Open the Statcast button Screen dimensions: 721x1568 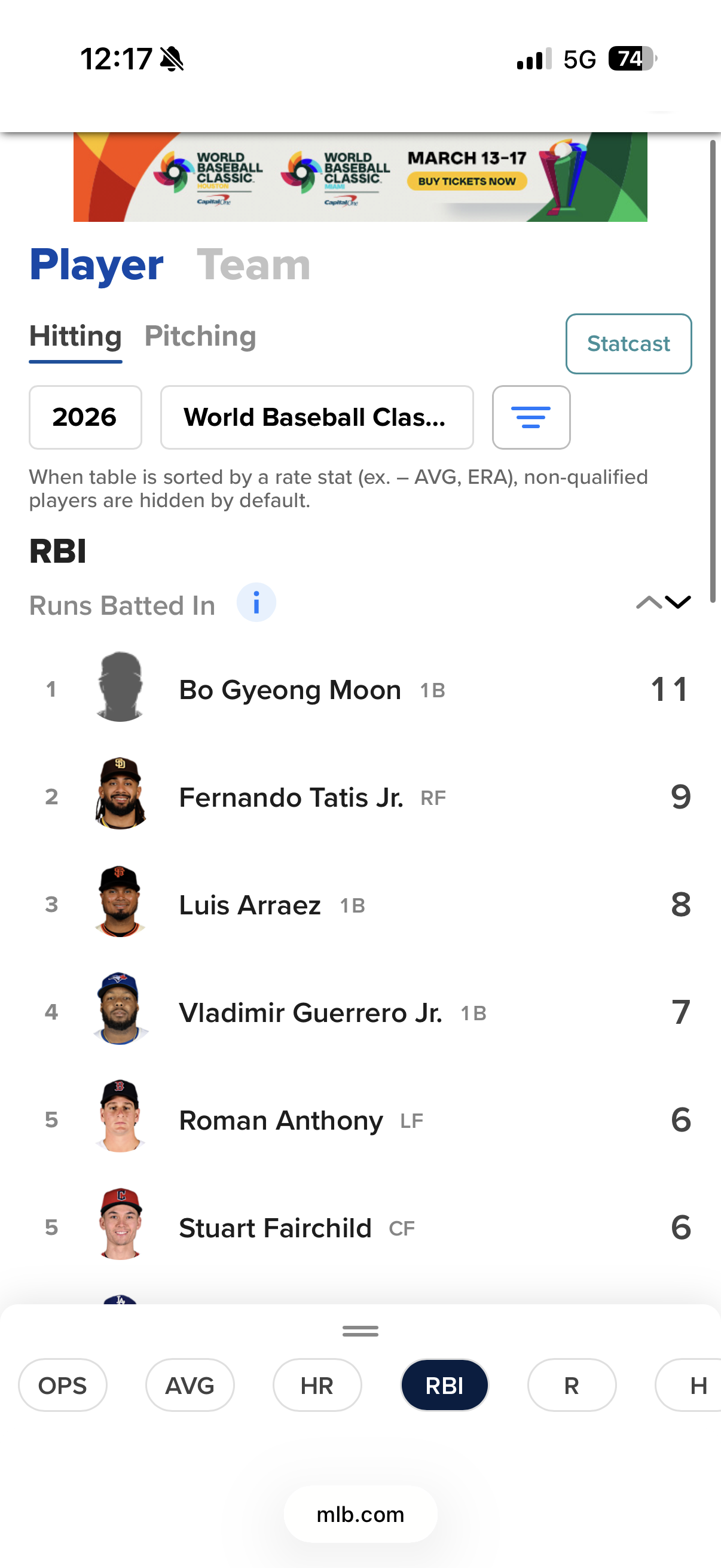pyautogui.click(x=628, y=344)
